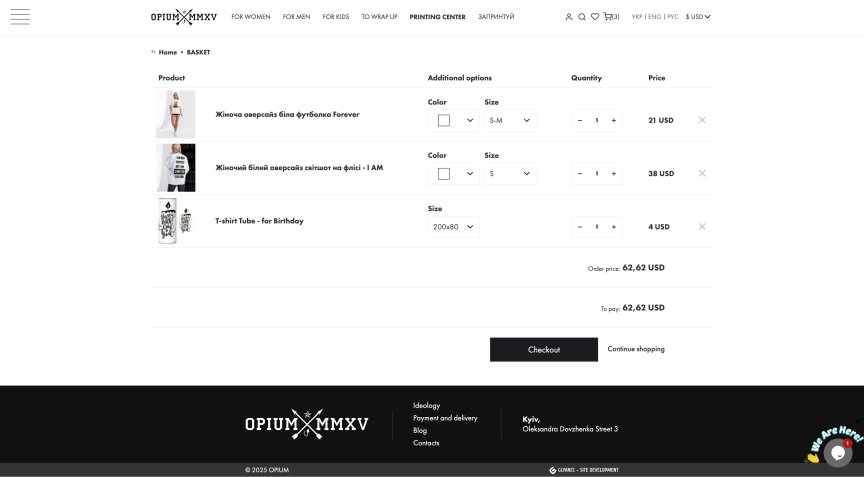Increase quantity of I AM sweatshirt
This screenshot has height=477, width=864.
coord(613,174)
